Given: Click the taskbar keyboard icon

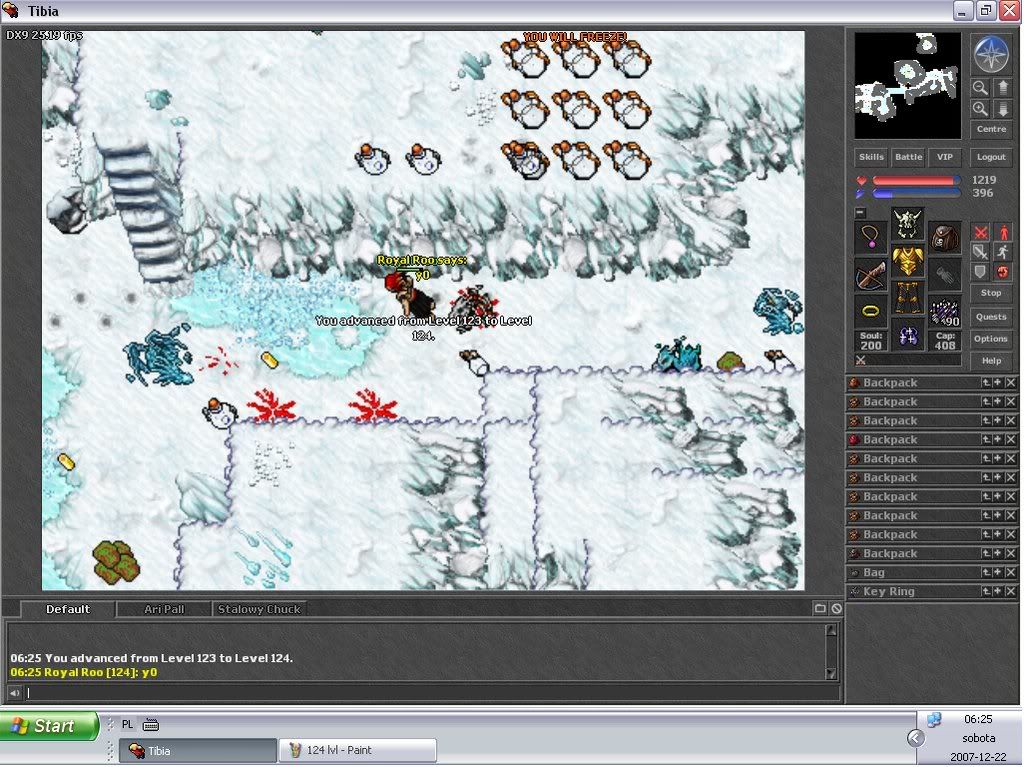Looking at the screenshot, I should (150, 725).
